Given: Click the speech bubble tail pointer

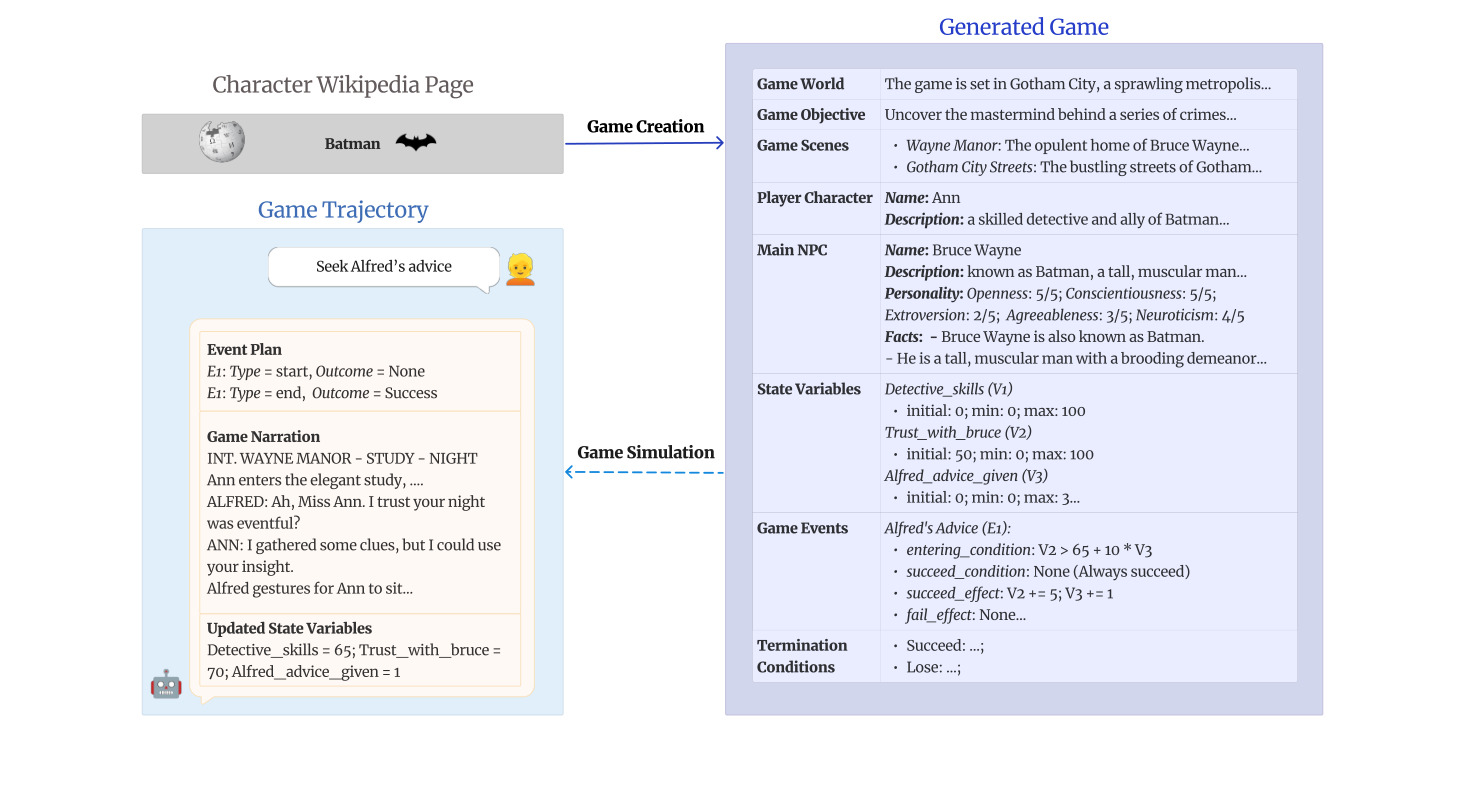Looking at the screenshot, I should (x=486, y=288).
